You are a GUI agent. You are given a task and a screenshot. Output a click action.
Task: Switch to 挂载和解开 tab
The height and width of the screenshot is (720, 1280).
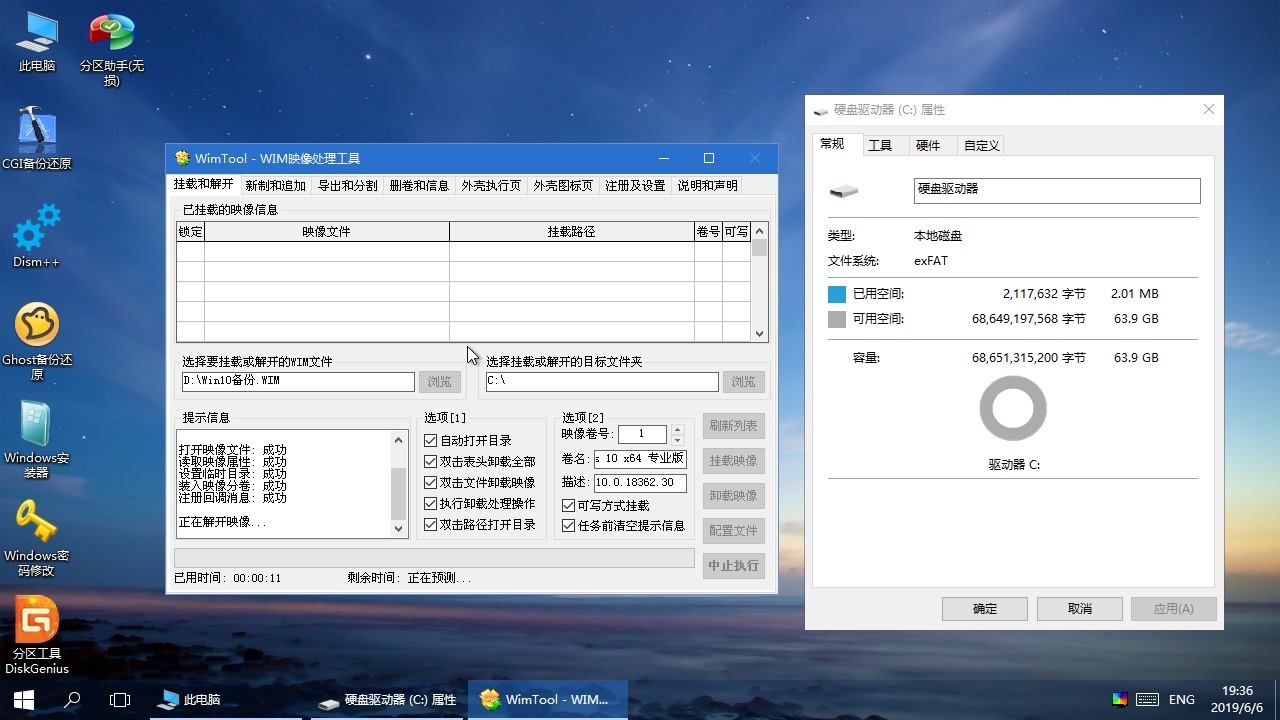point(204,185)
